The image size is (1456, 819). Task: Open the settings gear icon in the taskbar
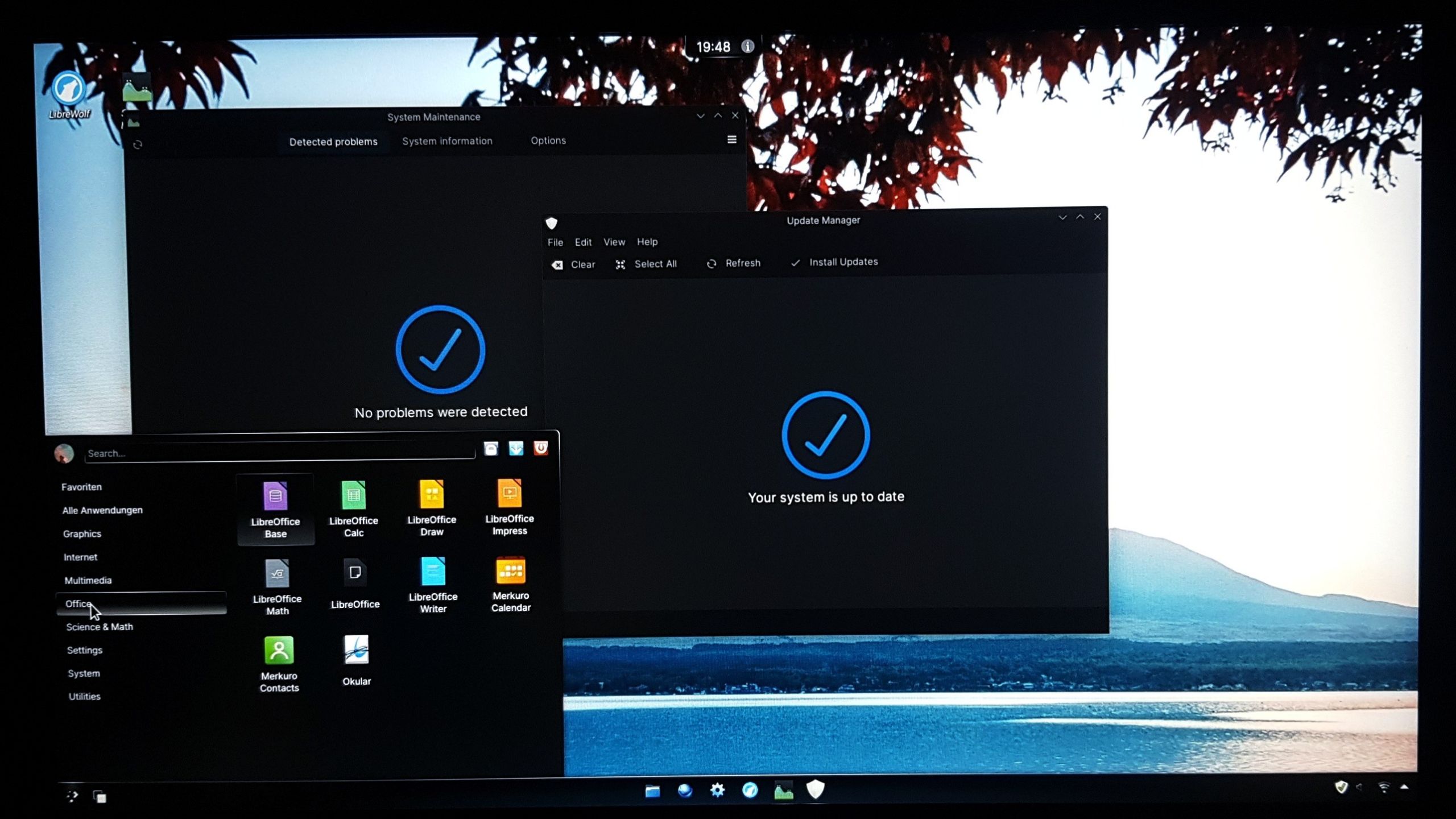(x=717, y=790)
